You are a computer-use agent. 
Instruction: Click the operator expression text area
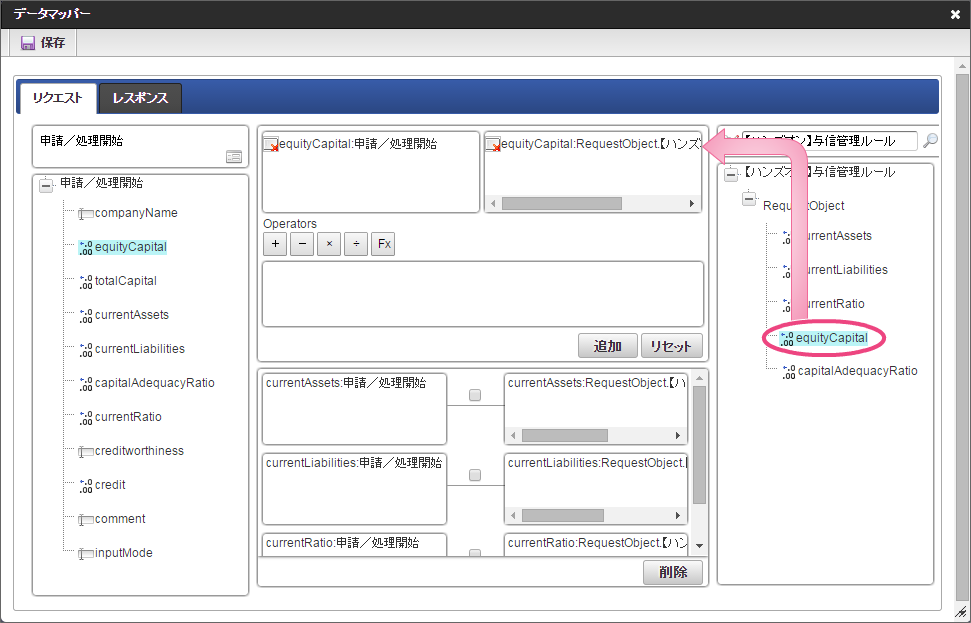(483, 294)
